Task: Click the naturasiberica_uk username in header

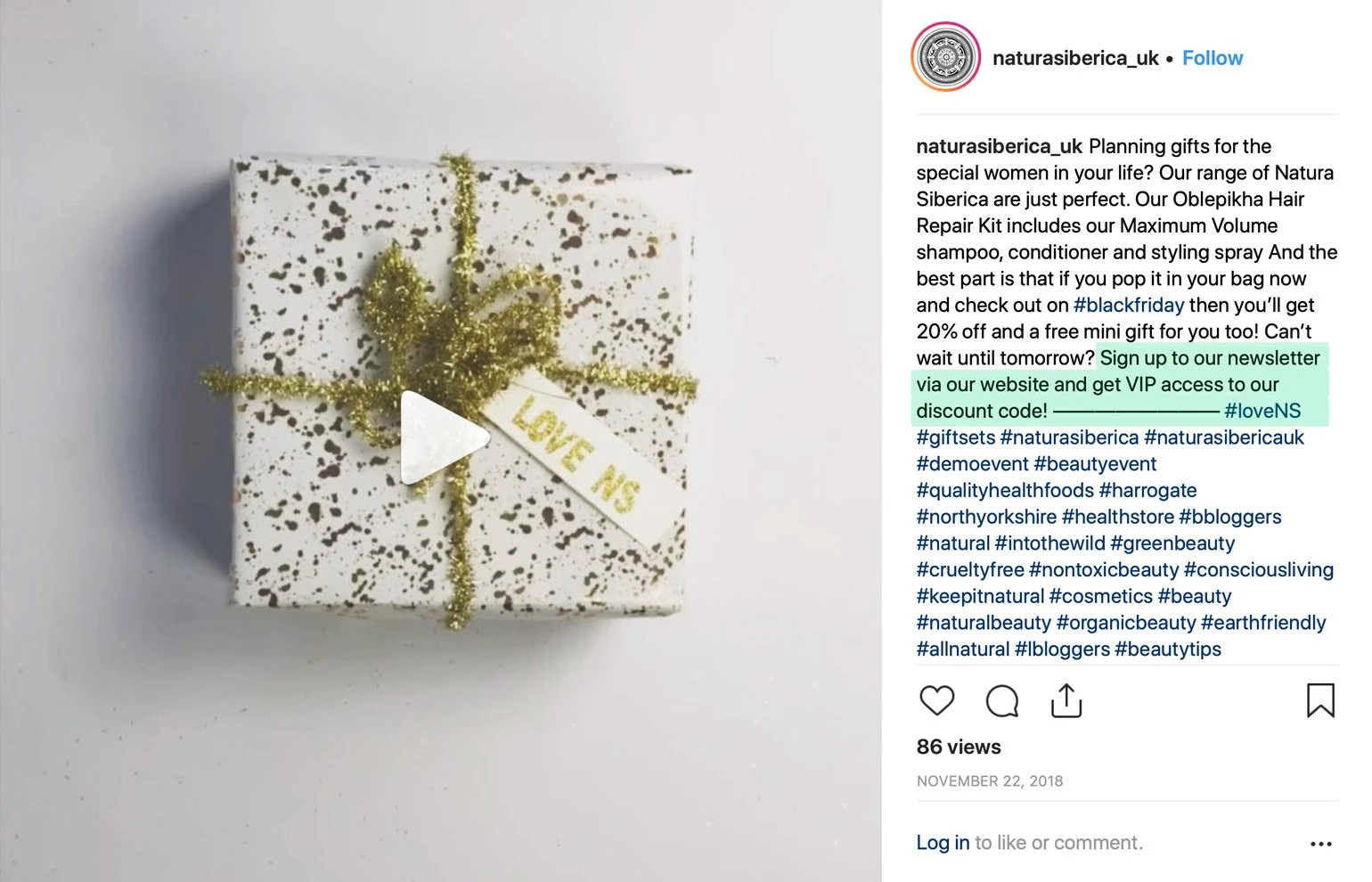Action: point(1075,58)
